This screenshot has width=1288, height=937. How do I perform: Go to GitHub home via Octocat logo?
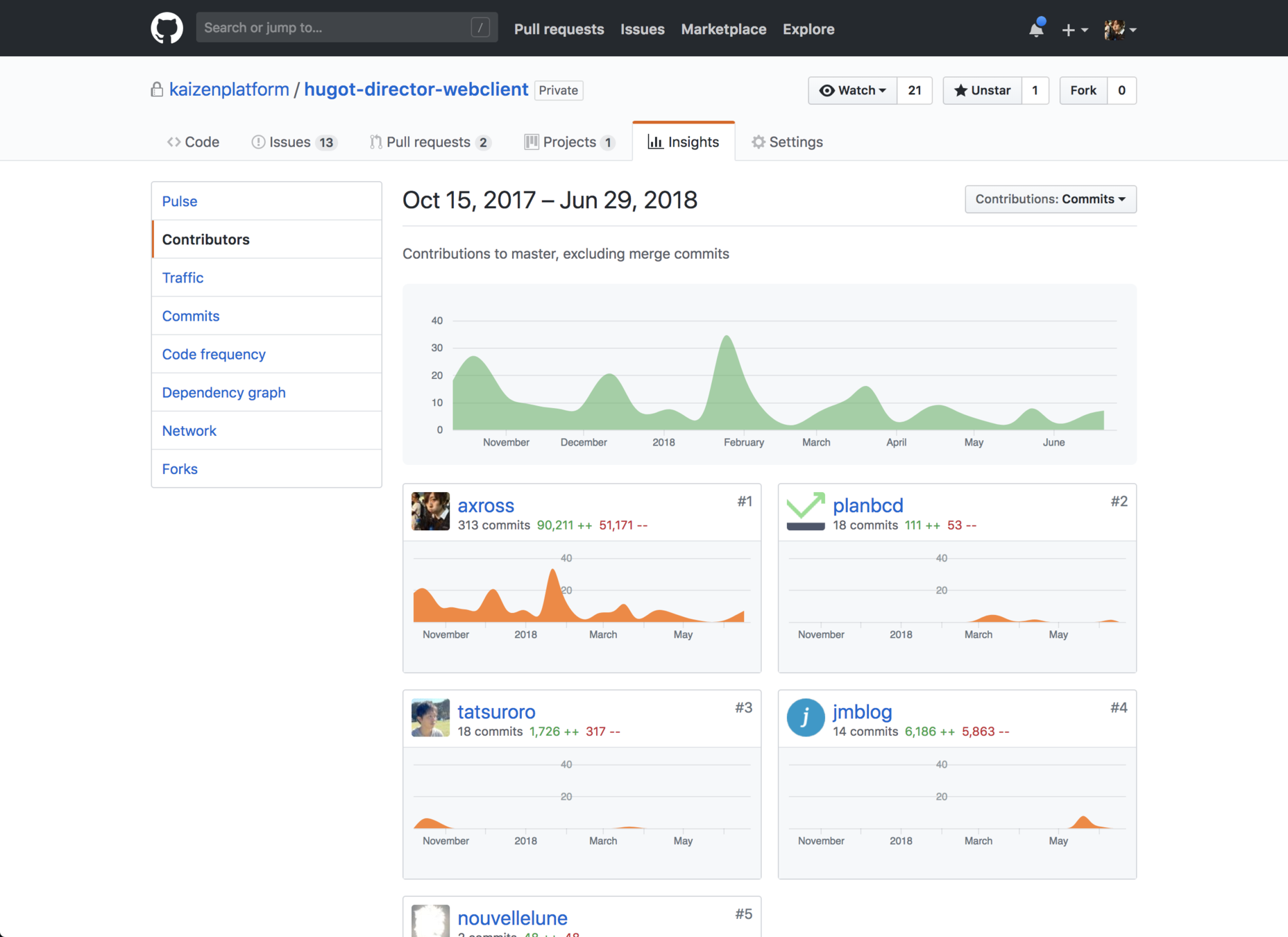click(167, 28)
